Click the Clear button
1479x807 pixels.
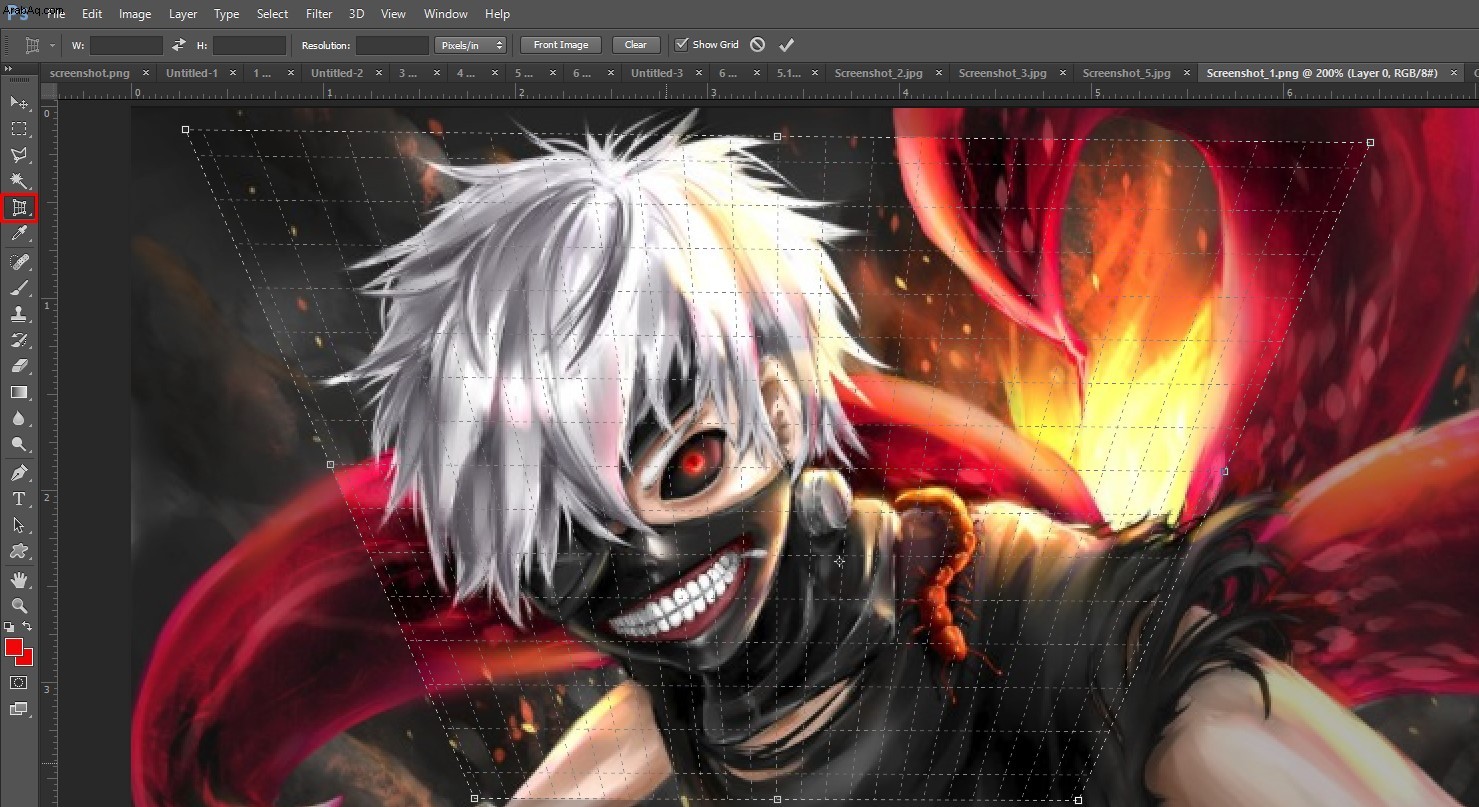(636, 45)
